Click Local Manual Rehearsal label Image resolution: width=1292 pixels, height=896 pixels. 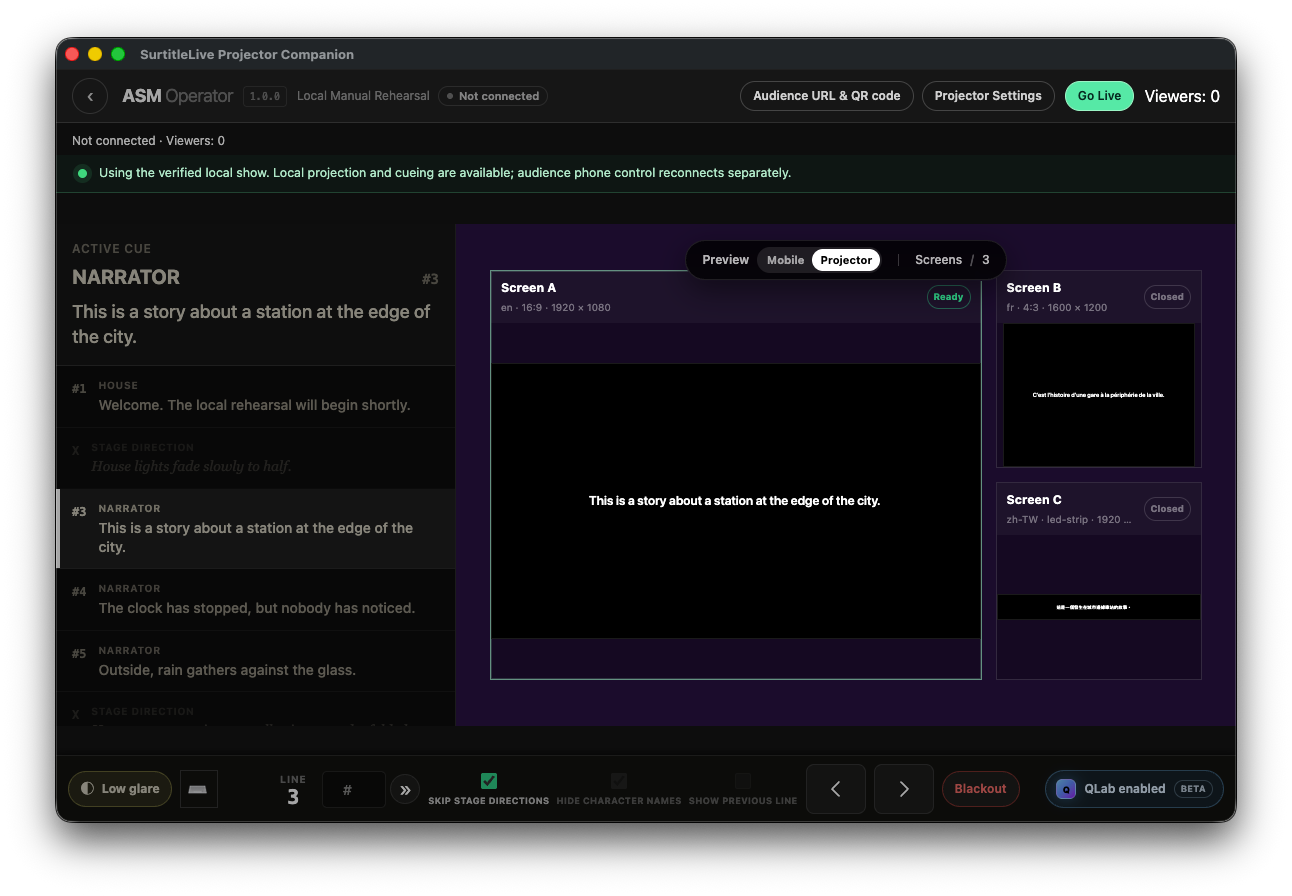coord(363,96)
